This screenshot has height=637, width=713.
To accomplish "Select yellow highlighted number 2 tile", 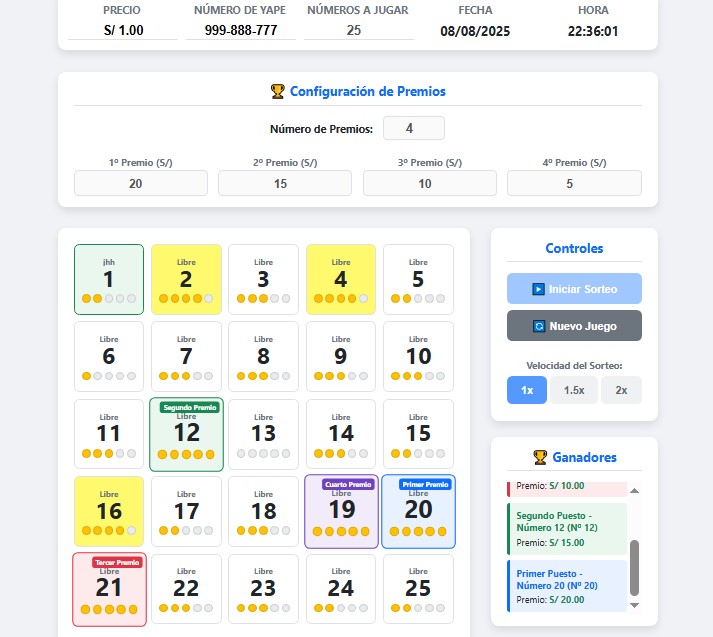I will click(x=186, y=279).
